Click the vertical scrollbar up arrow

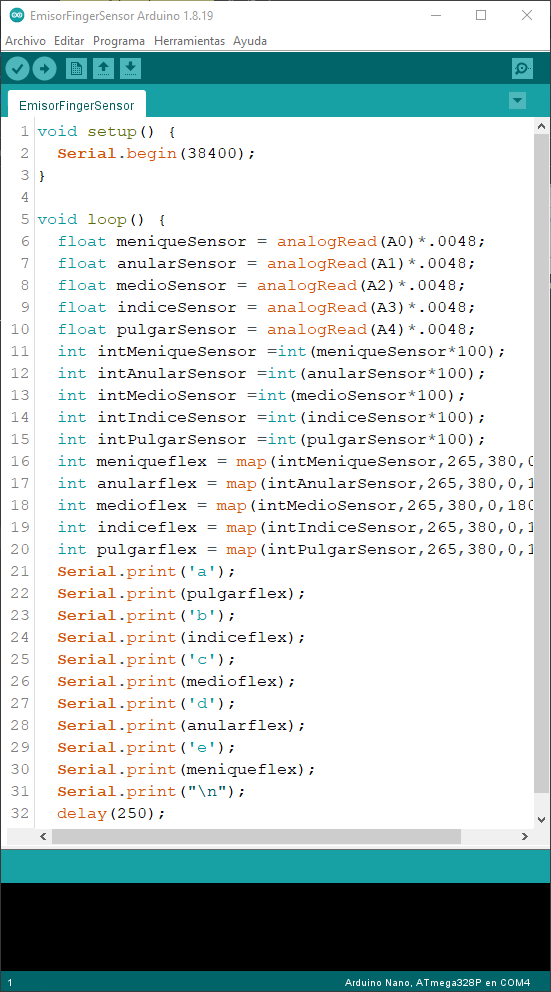coord(541,127)
